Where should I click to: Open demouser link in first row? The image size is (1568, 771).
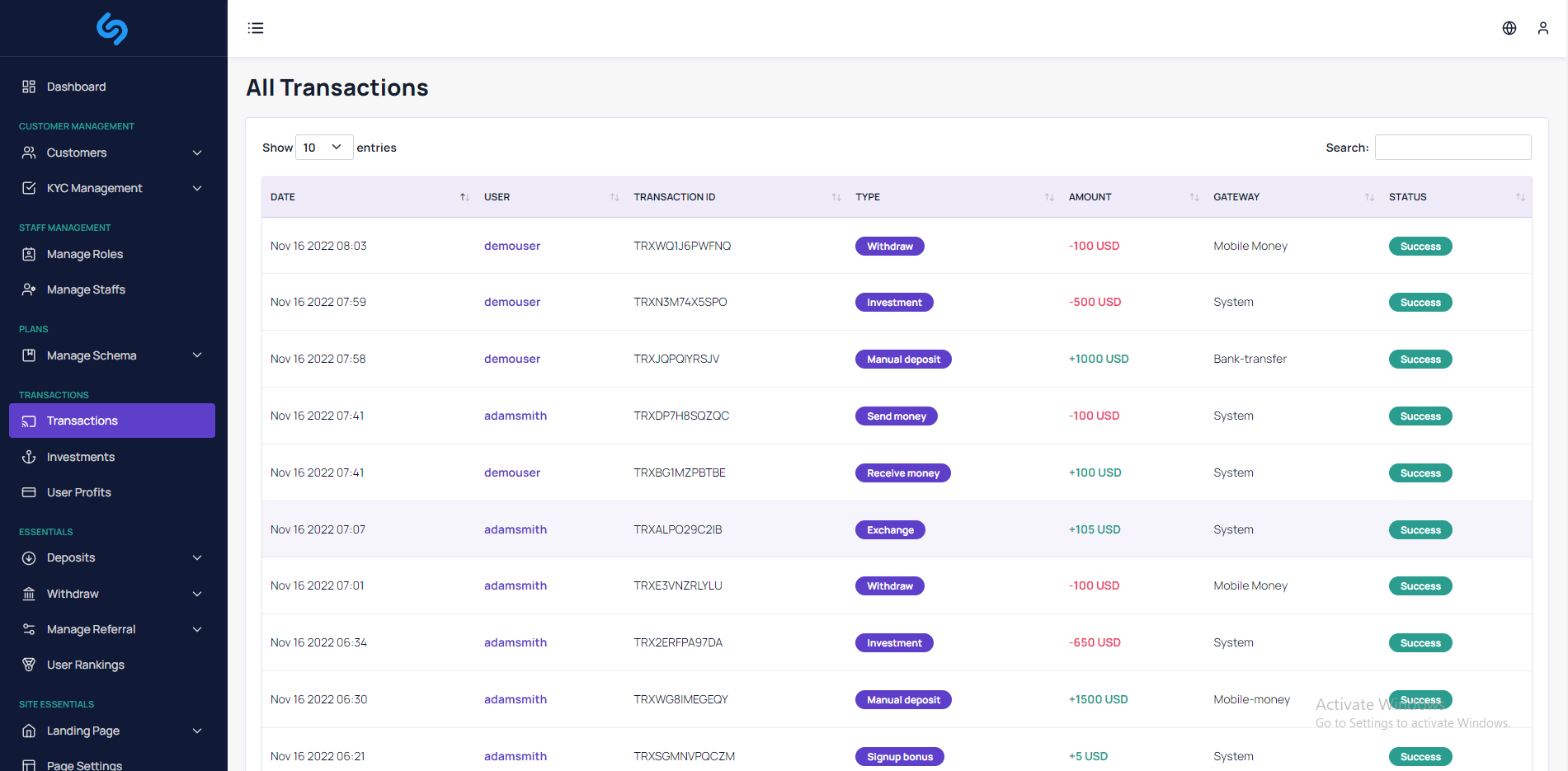point(511,246)
